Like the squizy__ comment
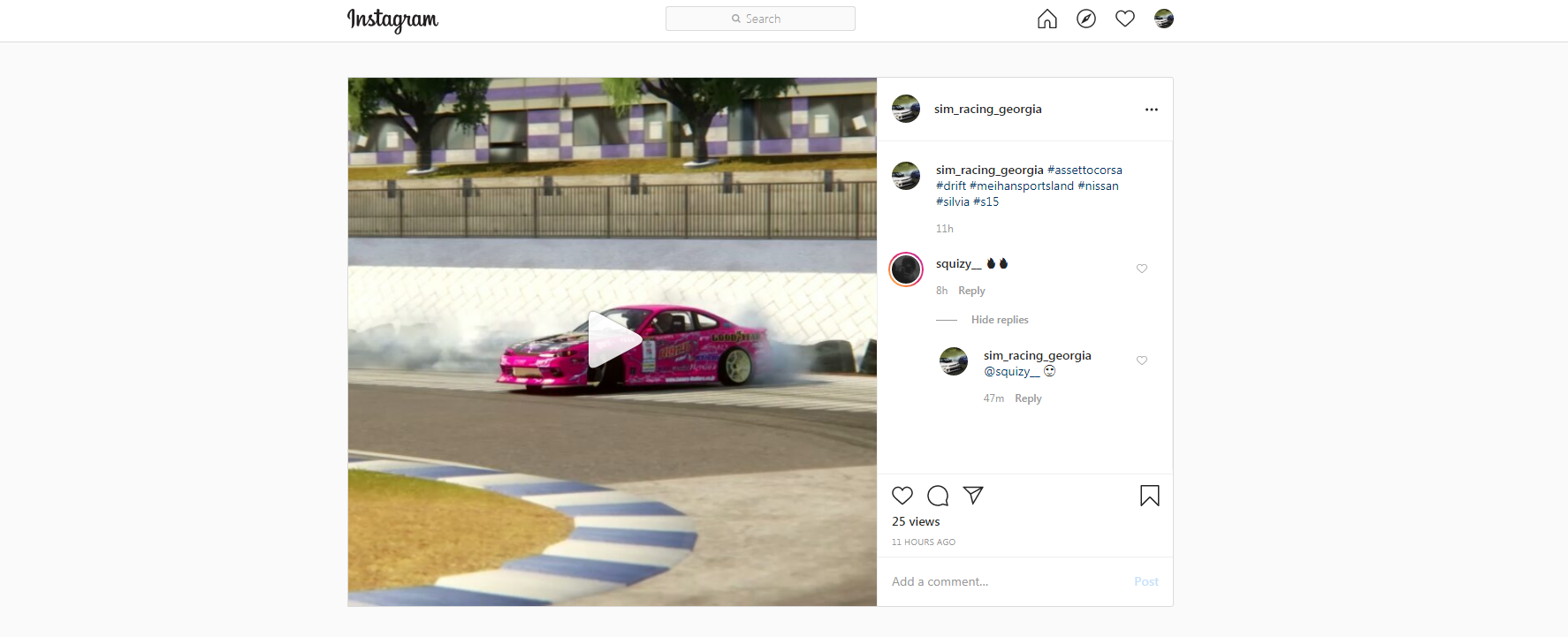Viewport: 1568px width, 637px height. pos(1142,269)
